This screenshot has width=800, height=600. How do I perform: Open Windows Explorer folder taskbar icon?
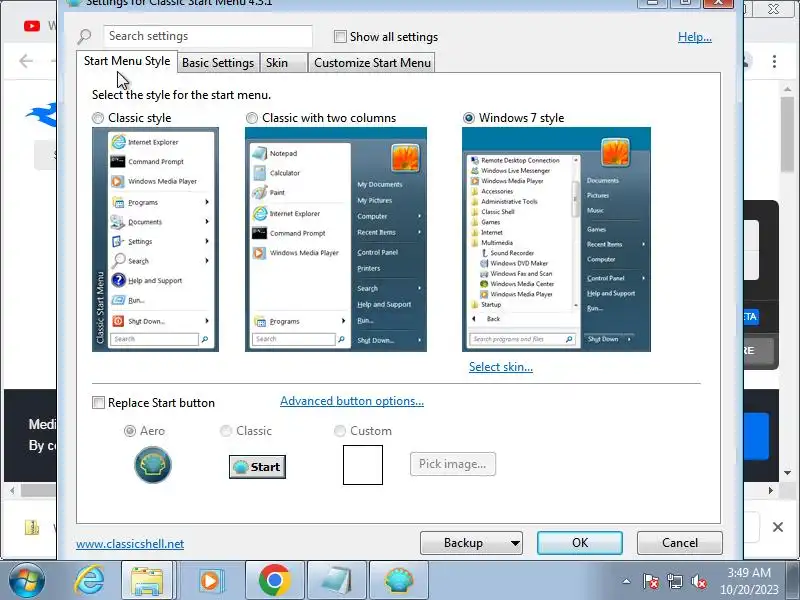[147, 581]
